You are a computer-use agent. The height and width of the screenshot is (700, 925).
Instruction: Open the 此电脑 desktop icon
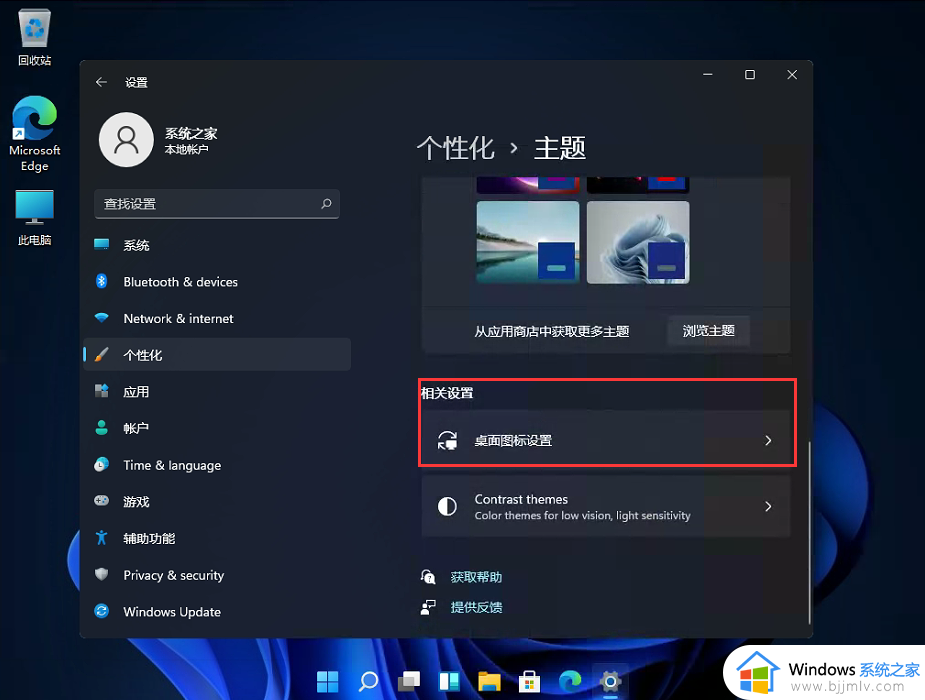click(34, 218)
